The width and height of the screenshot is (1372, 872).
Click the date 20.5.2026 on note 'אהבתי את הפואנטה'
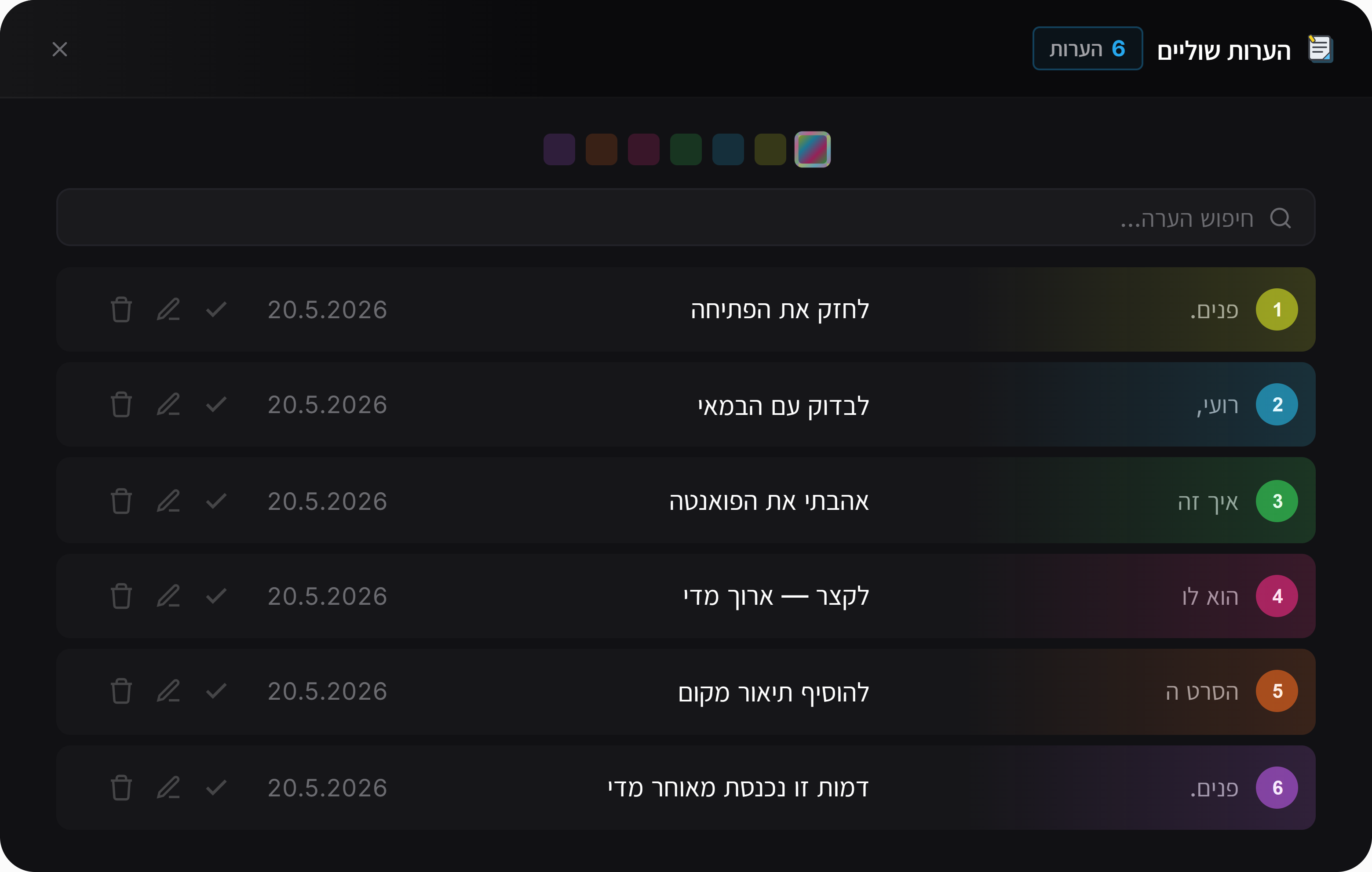coord(328,501)
